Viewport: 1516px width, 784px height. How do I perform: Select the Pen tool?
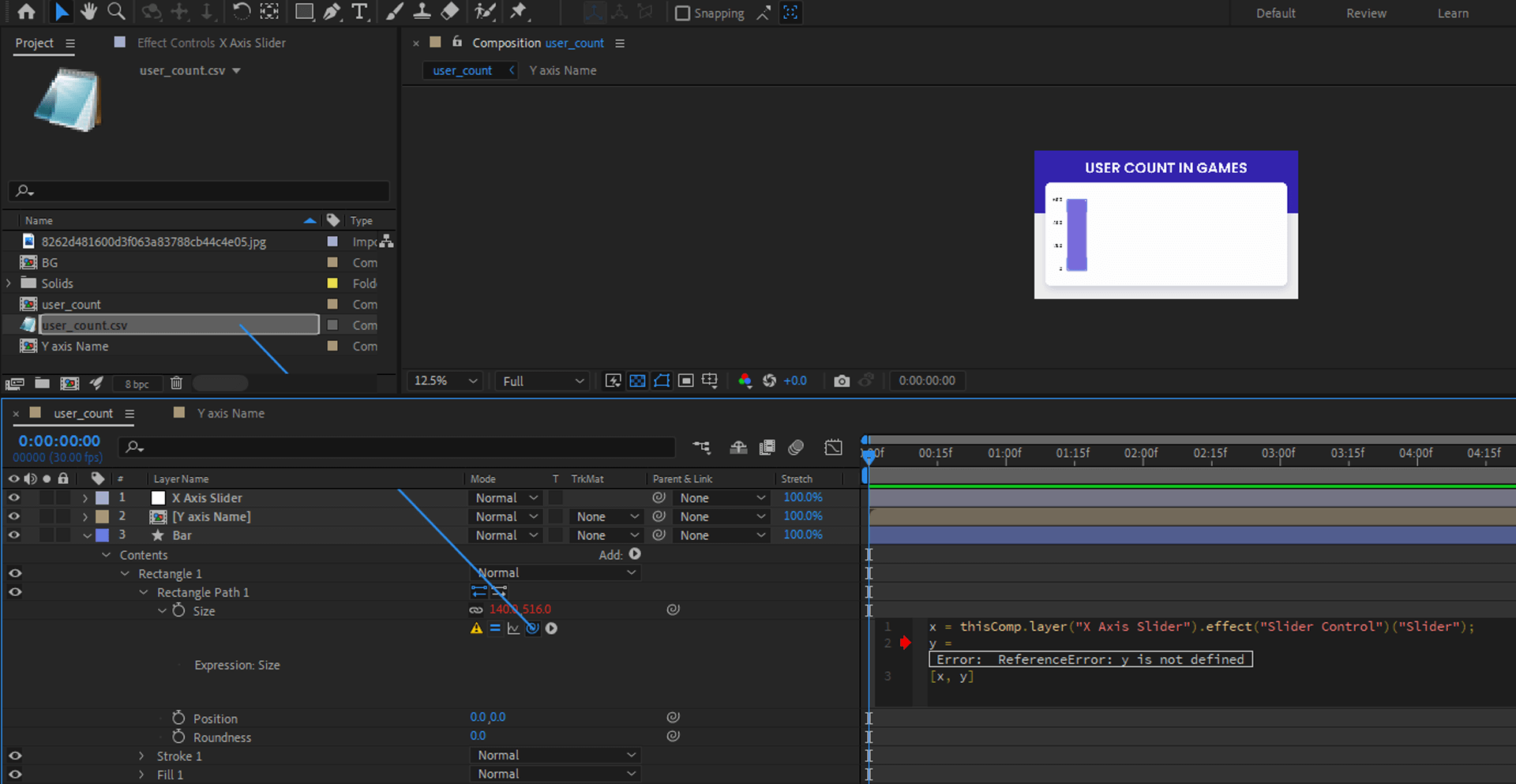332,12
